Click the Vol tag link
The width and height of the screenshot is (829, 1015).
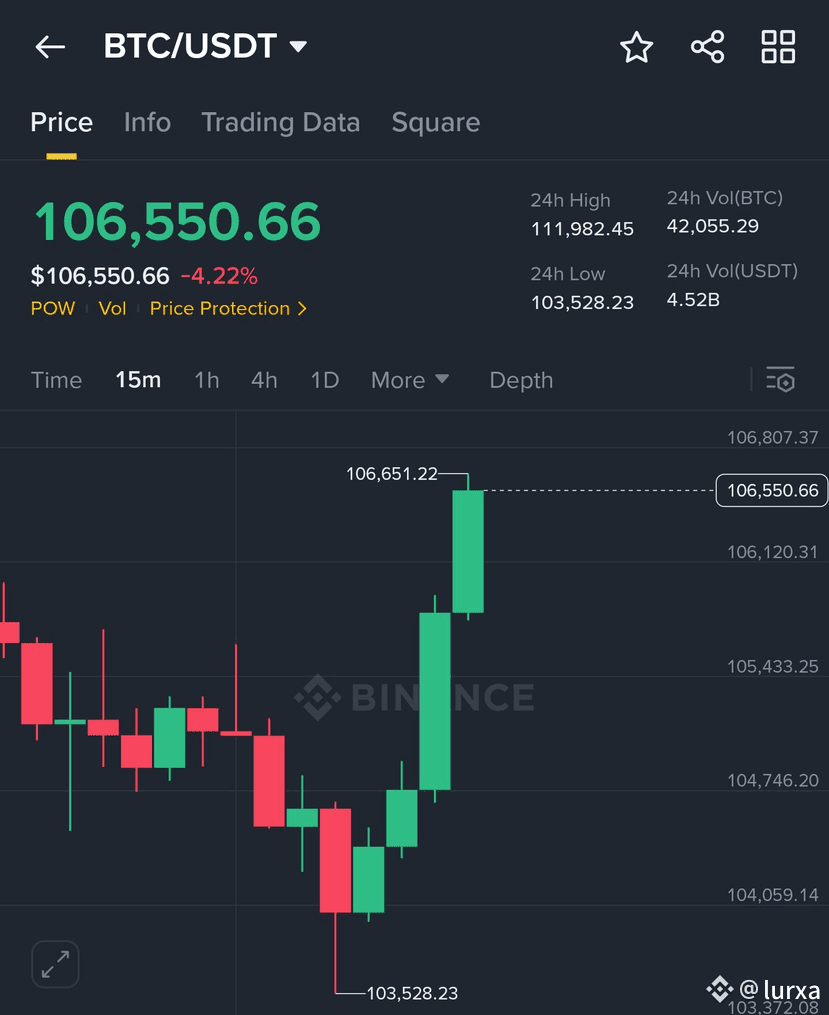point(113,308)
